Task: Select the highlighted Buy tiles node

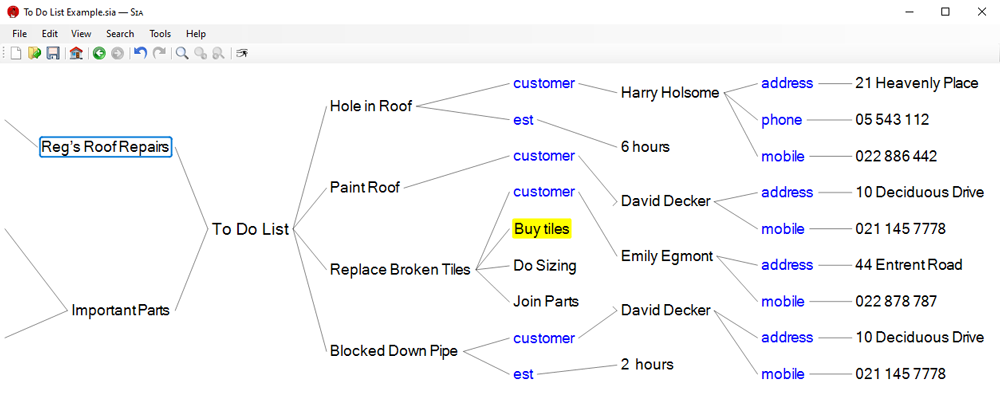Action: point(542,229)
